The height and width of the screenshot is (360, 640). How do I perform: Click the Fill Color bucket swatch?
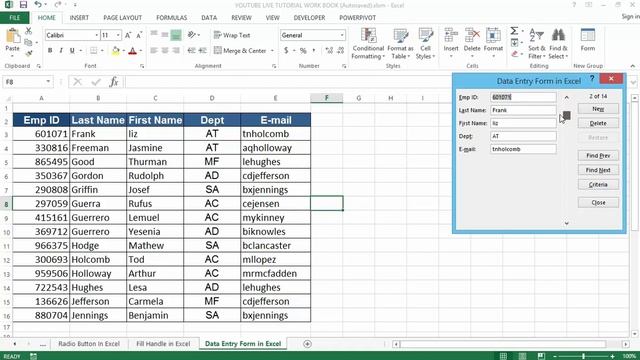pyautogui.click(x=116, y=51)
